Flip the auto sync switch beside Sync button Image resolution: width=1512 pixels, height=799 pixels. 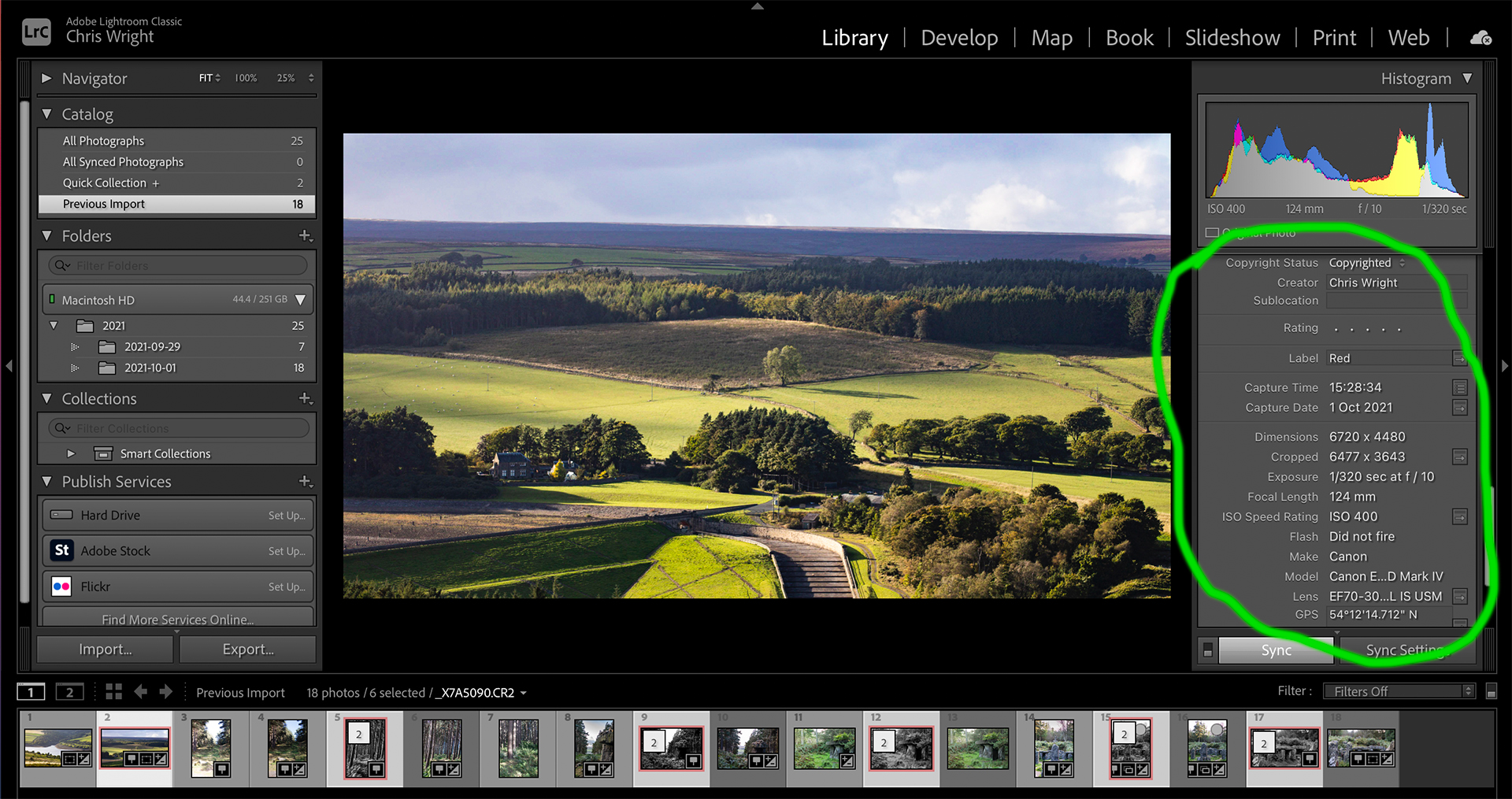(1208, 650)
